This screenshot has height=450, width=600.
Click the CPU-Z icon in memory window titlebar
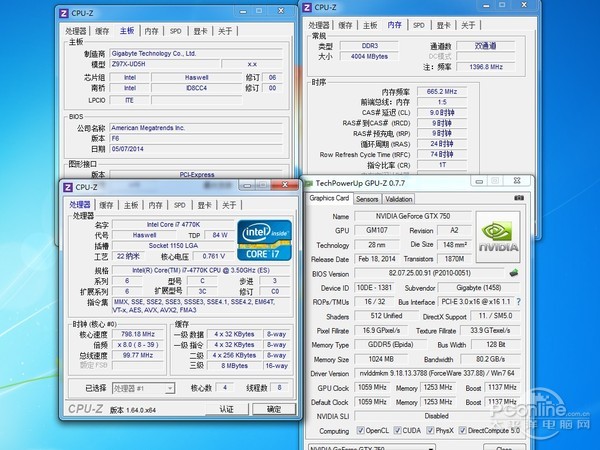309,7
